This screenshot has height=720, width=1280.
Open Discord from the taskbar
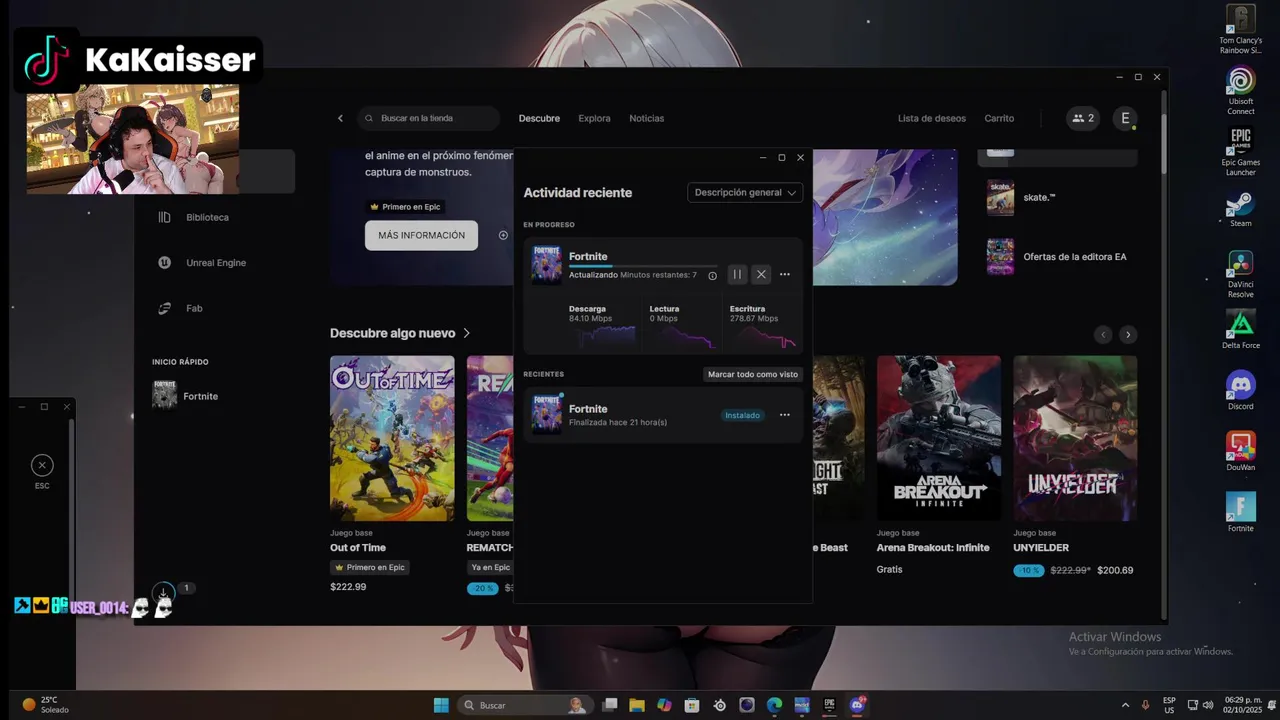pos(857,705)
